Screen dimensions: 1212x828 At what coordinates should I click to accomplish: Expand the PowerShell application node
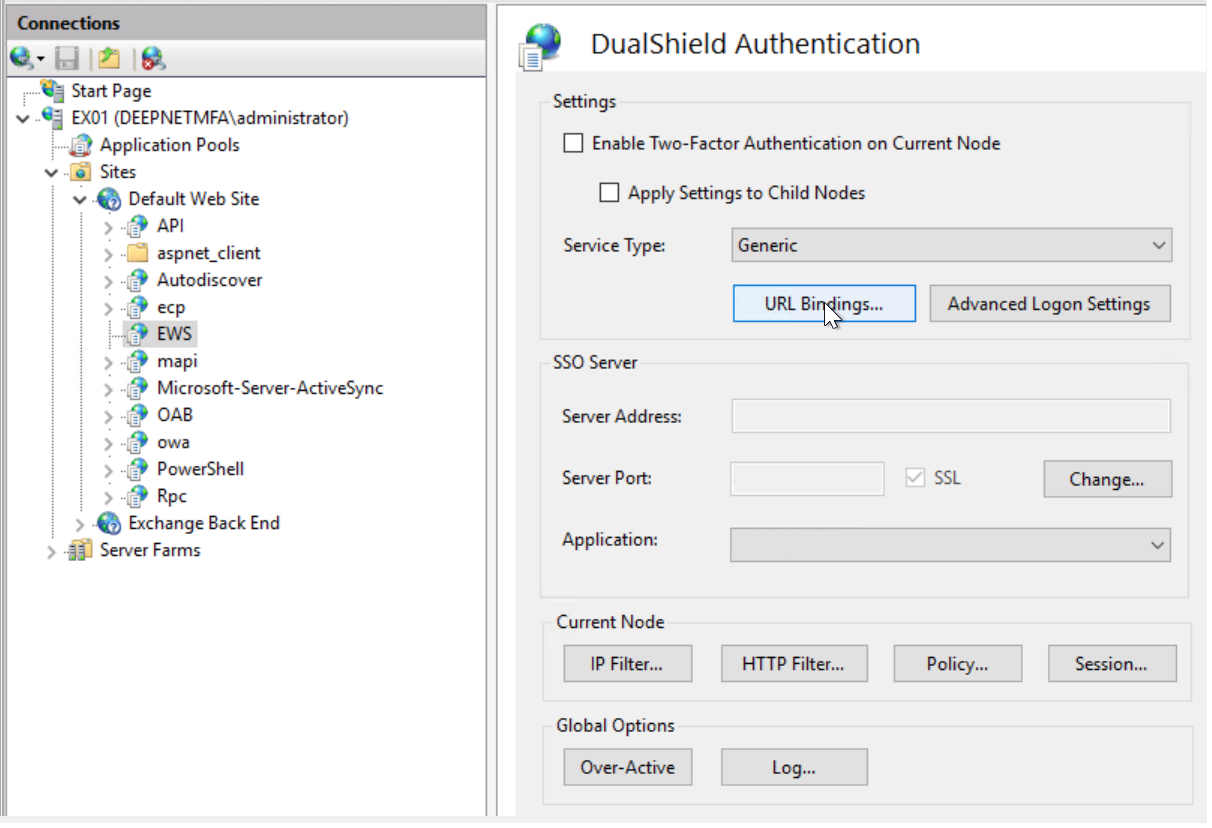110,469
